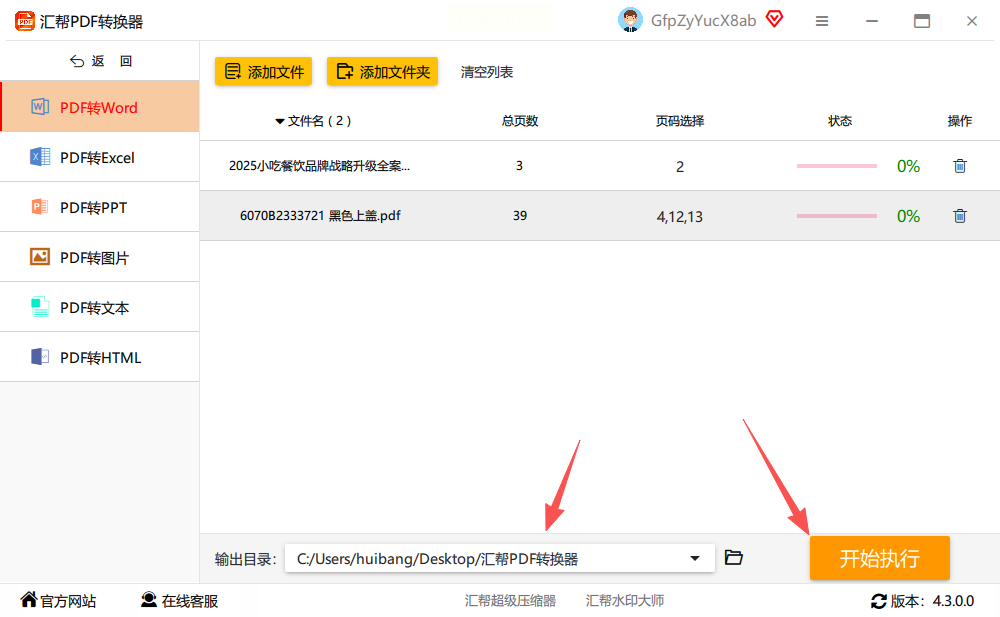The width and height of the screenshot is (1000, 617).
Task: Click the 页码选择 column header
Action: [x=680, y=121]
